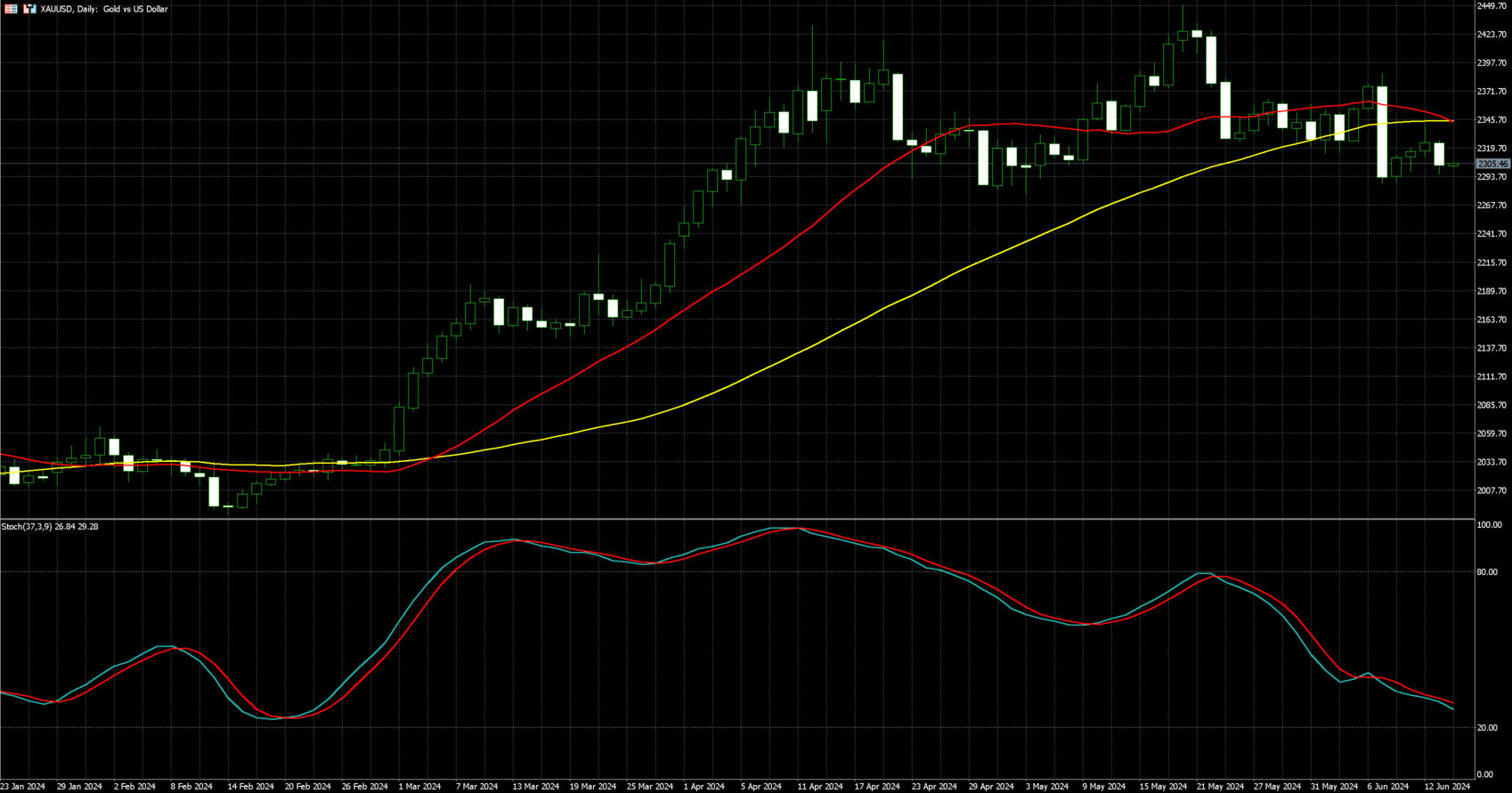Click the 2007.70 price scale label
The width and height of the screenshot is (1512, 793).
tap(1492, 490)
